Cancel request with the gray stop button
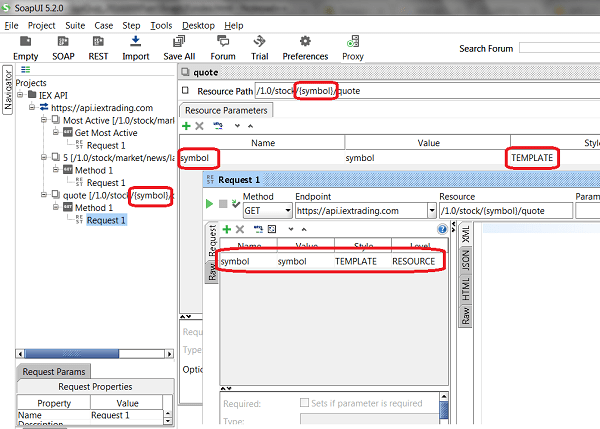The height and width of the screenshot is (429, 600). (223, 204)
